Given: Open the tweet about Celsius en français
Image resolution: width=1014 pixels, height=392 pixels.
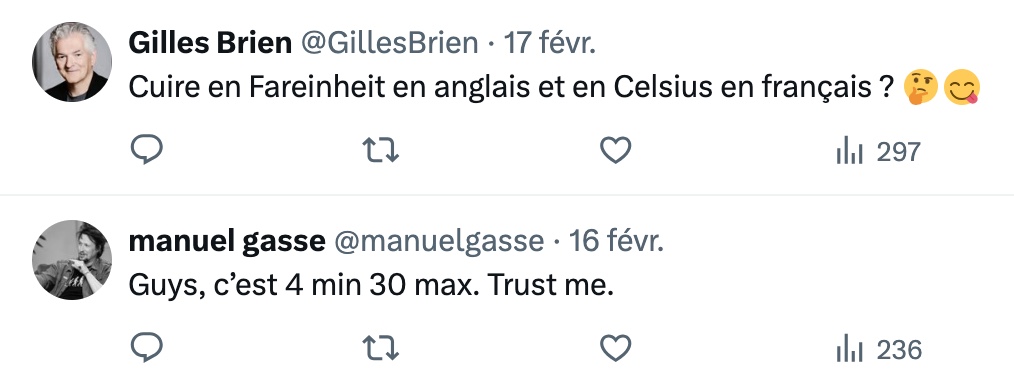Looking at the screenshot, I should (x=511, y=87).
